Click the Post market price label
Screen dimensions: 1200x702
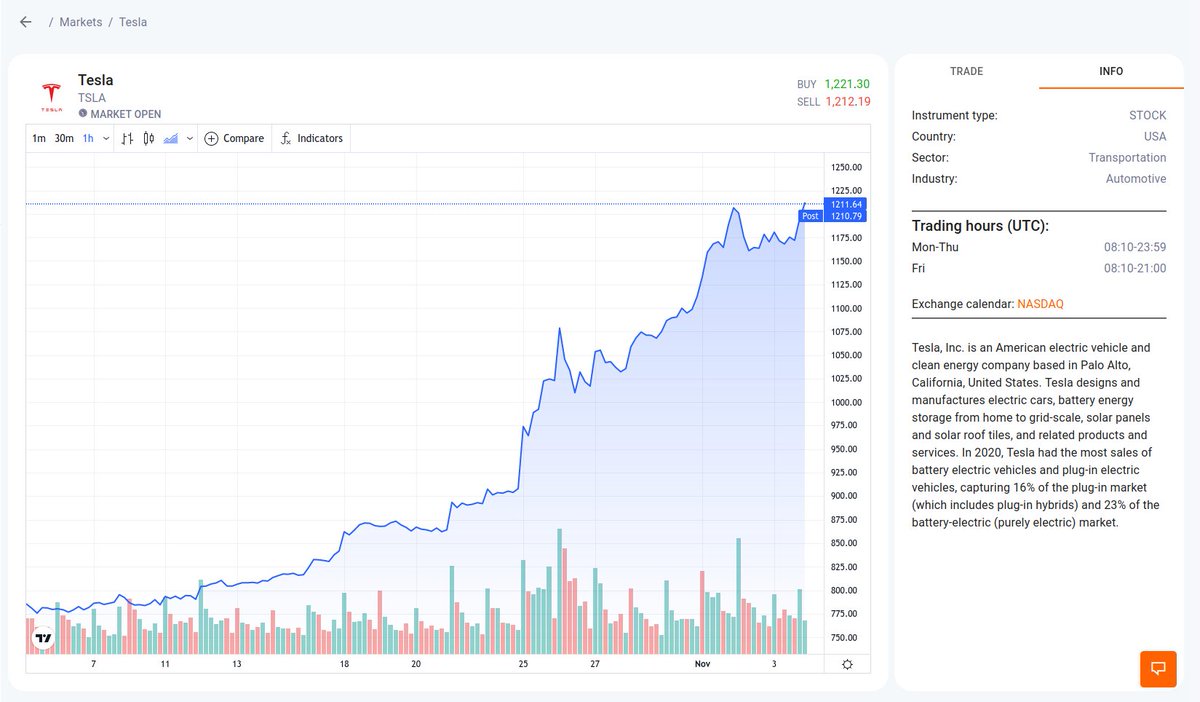coord(810,216)
